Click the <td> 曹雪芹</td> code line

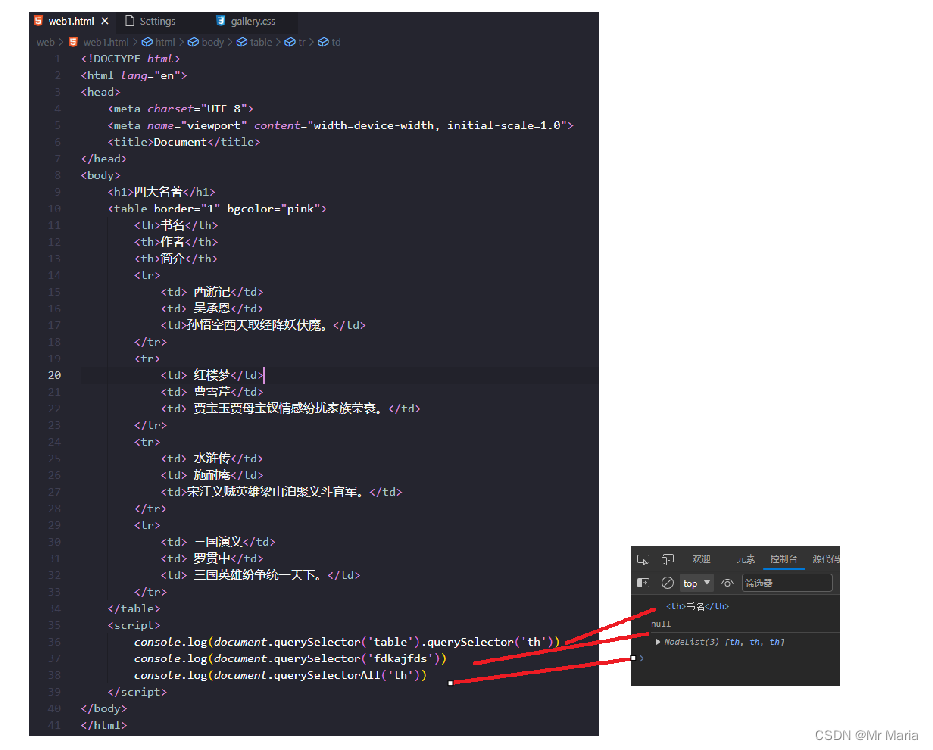point(212,392)
